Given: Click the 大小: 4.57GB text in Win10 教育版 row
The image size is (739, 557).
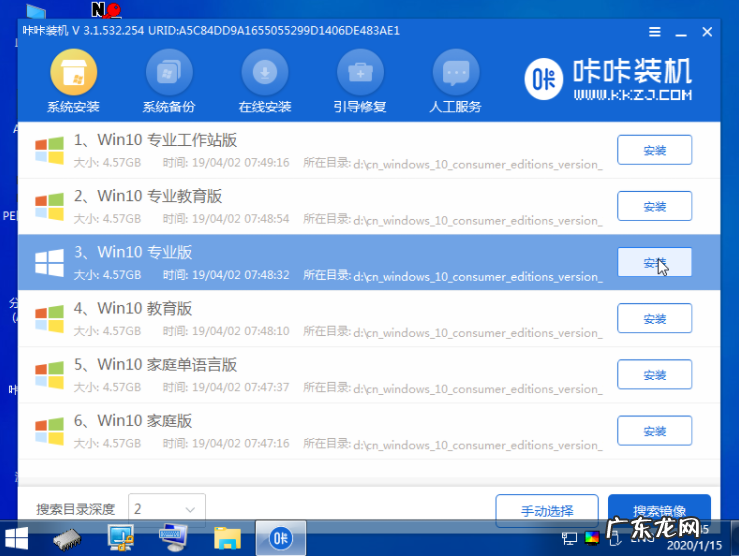Looking at the screenshot, I should pyautogui.click(x=107, y=331).
